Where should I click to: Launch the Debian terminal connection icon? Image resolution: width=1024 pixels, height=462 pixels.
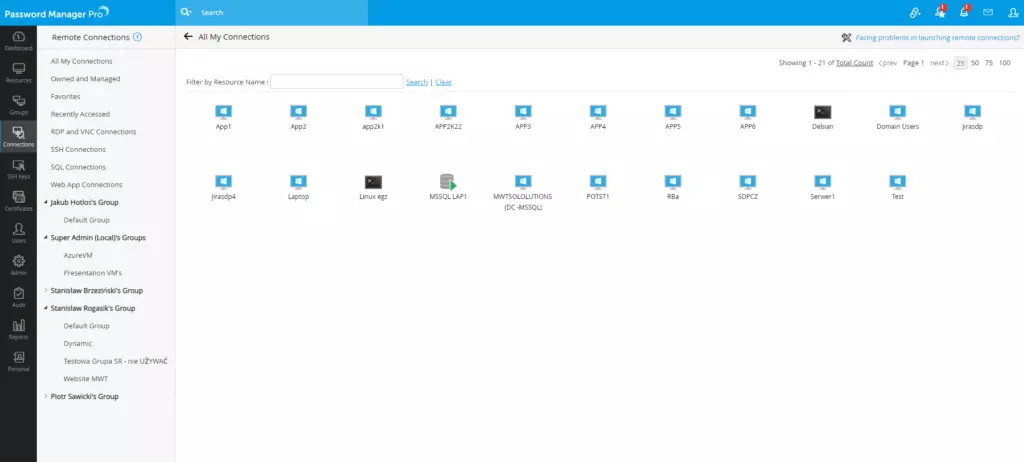coord(823,112)
